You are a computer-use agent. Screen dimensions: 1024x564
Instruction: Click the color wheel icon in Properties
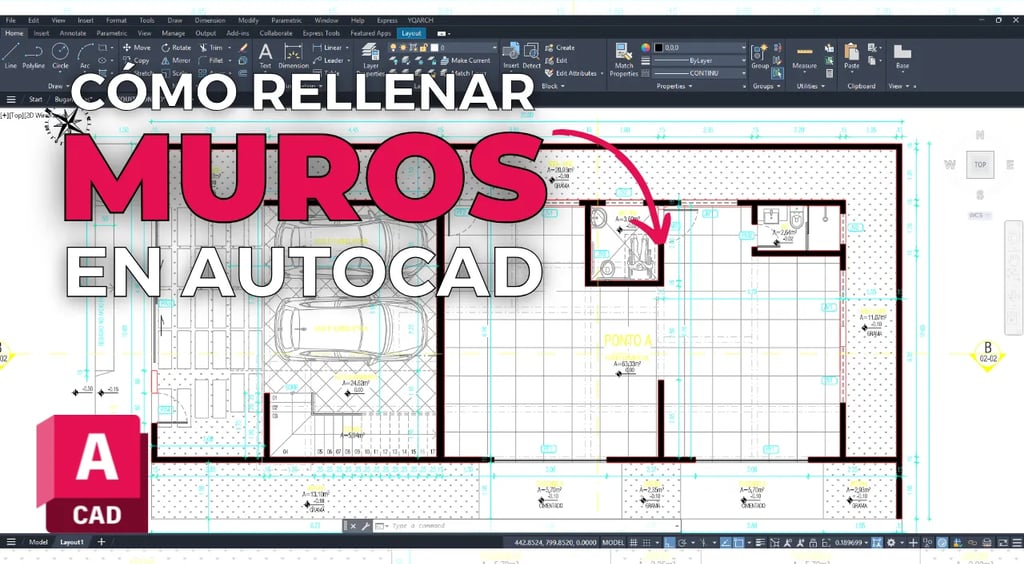click(x=645, y=48)
